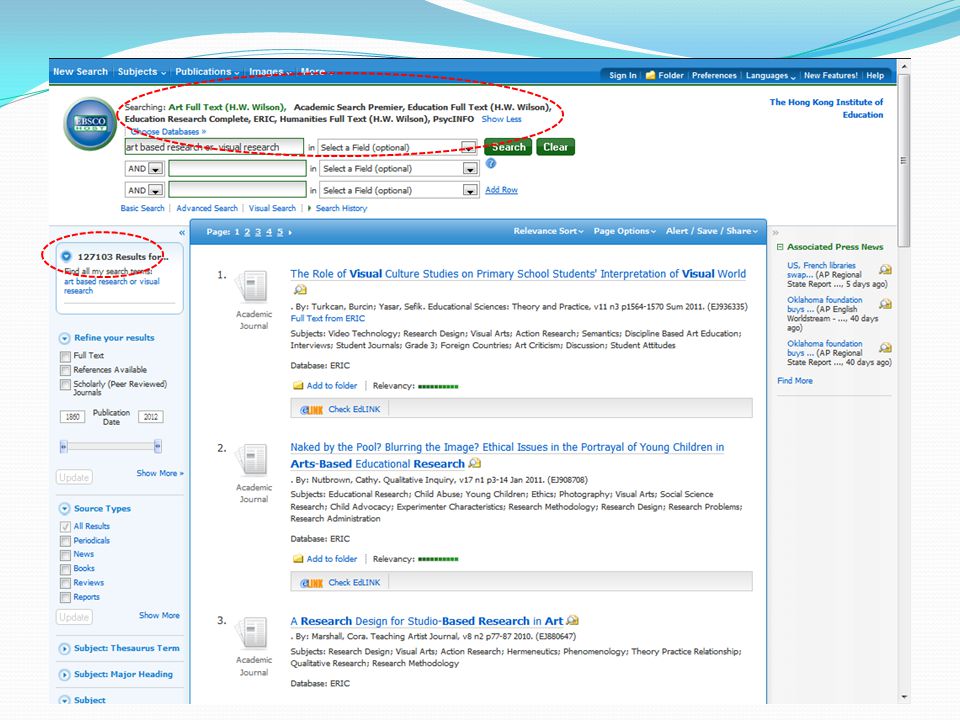Open the Subjects menu
The width and height of the screenshot is (960, 720).
point(142,72)
